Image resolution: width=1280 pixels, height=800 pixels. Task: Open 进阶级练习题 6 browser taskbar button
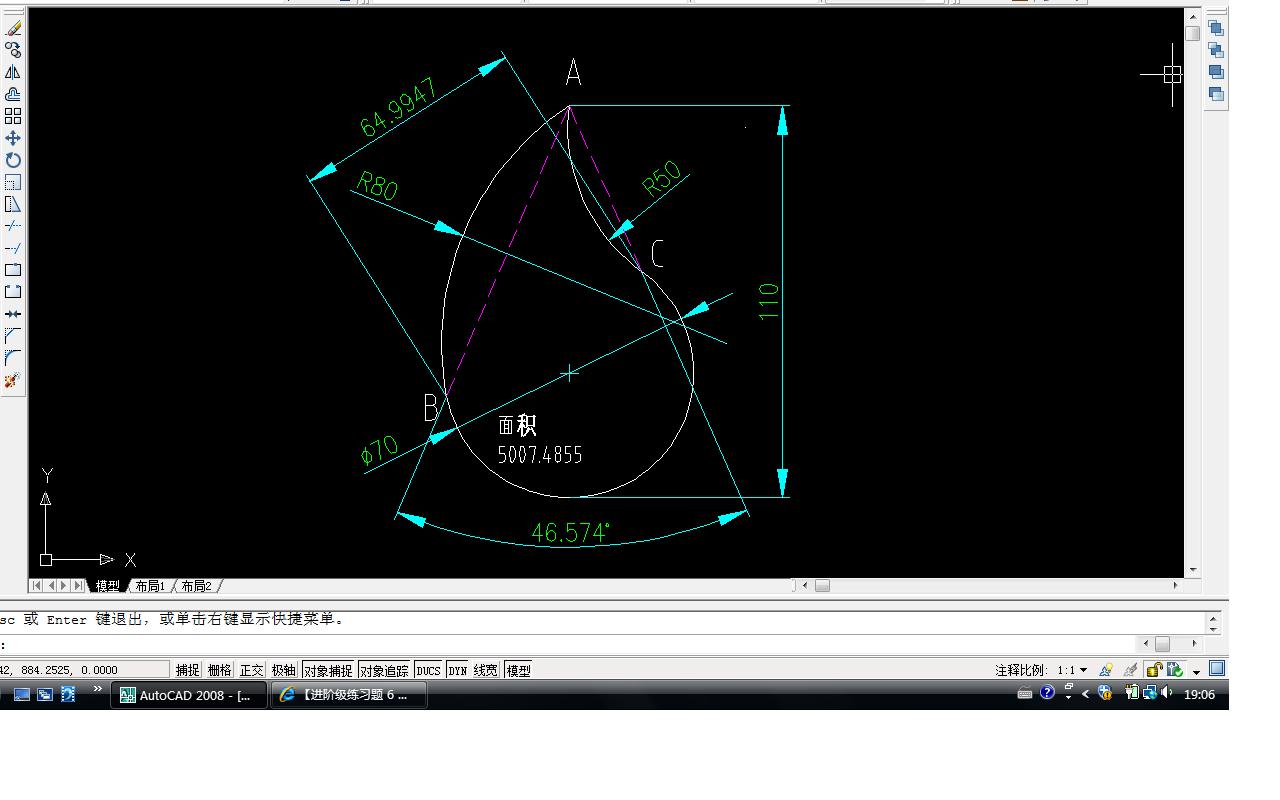349,695
